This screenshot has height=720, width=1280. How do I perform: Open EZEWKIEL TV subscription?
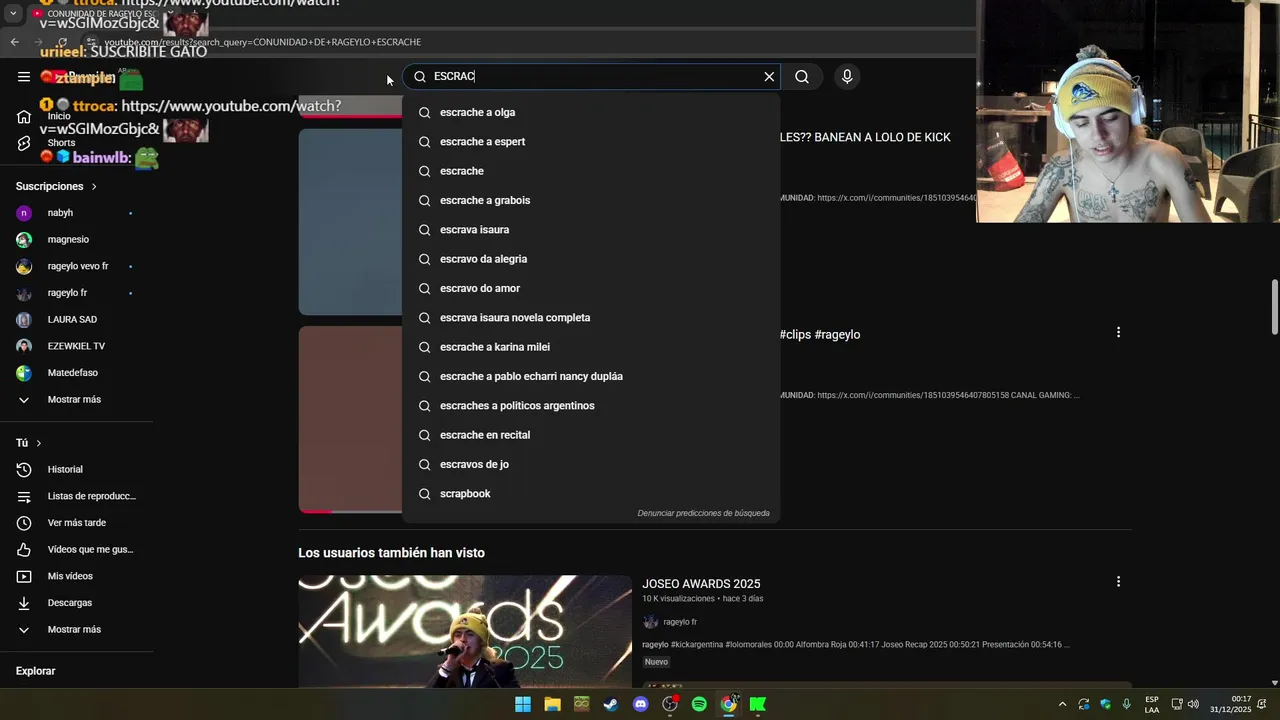click(75, 346)
